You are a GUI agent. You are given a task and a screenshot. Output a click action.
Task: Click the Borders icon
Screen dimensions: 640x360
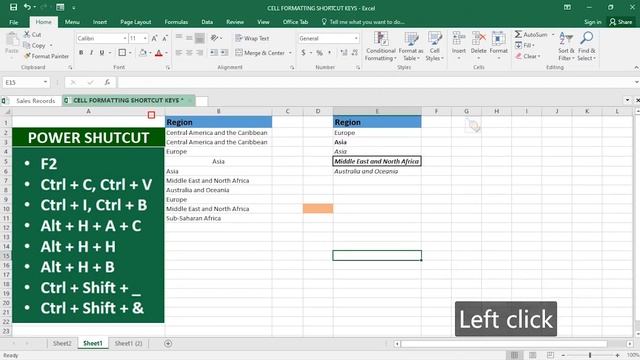(x=122, y=53)
